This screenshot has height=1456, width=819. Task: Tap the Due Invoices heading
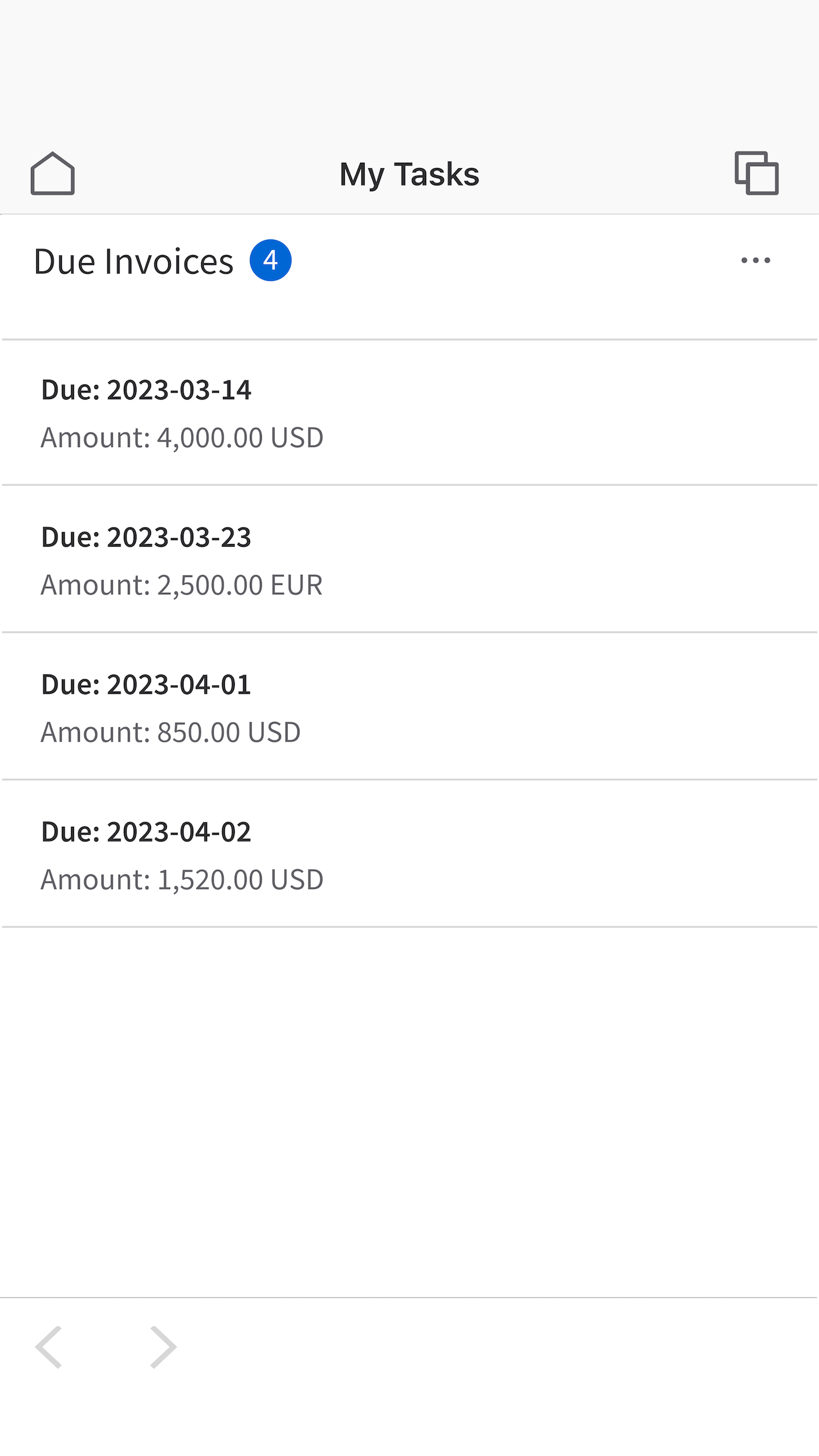click(134, 262)
